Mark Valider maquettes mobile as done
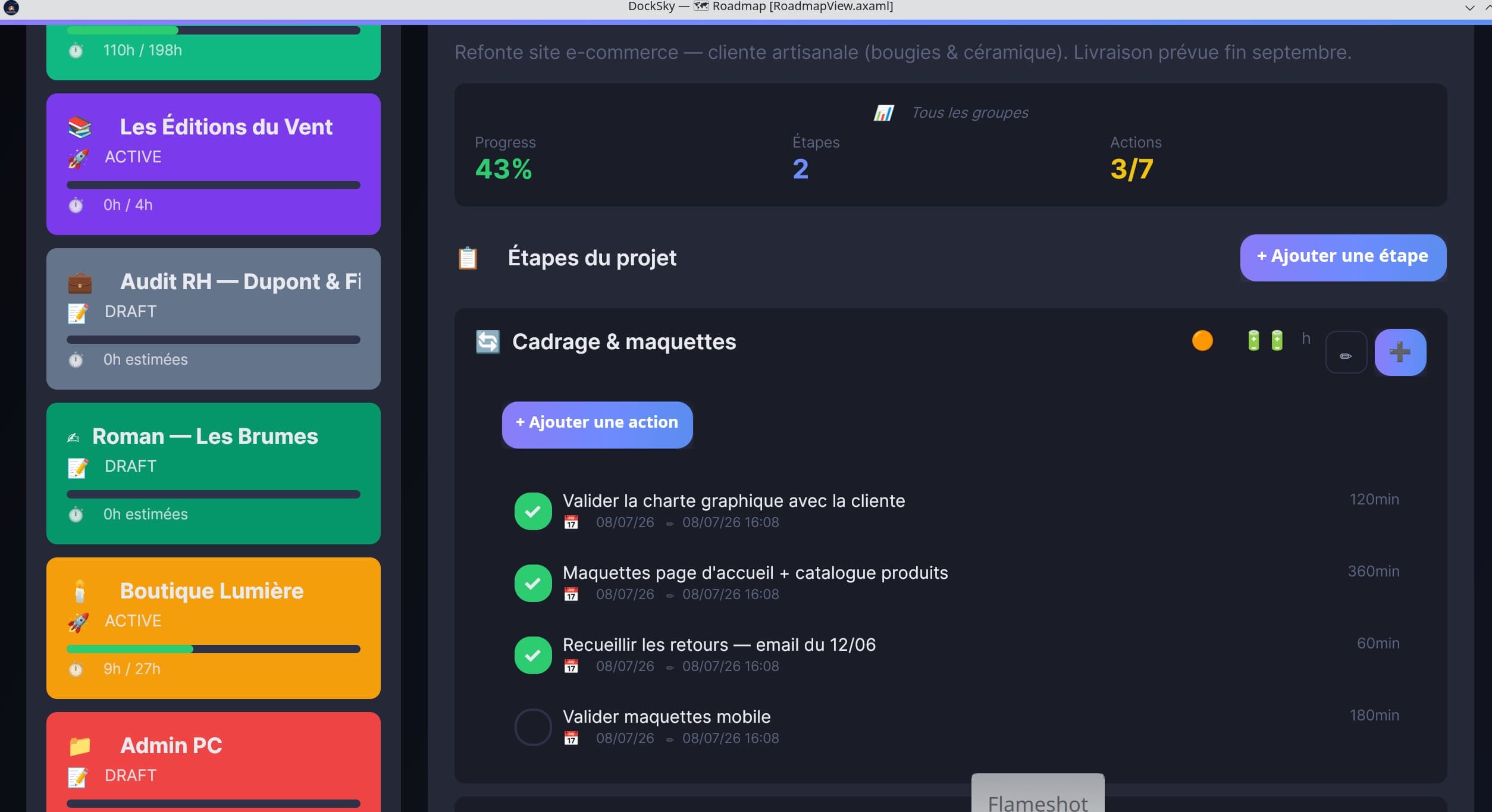 click(533, 727)
